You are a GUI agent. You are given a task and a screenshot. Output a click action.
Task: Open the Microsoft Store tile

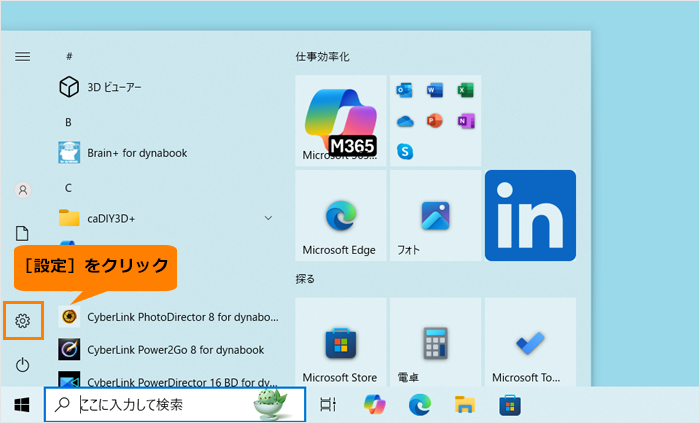click(x=341, y=342)
